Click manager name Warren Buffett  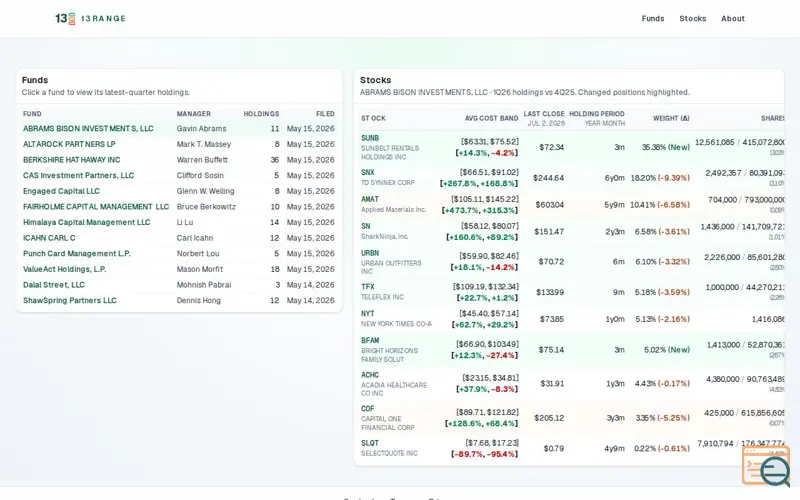pyautogui.click(x=202, y=160)
